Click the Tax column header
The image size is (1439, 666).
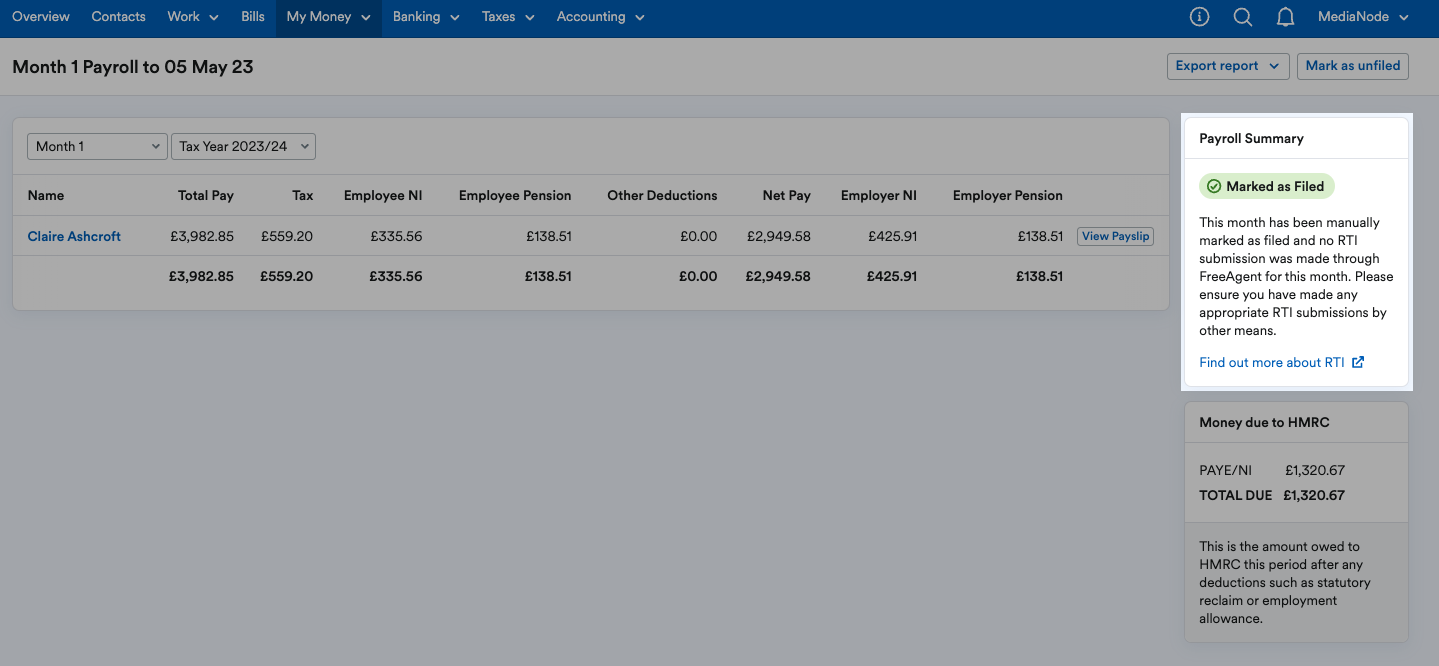point(303,195)
